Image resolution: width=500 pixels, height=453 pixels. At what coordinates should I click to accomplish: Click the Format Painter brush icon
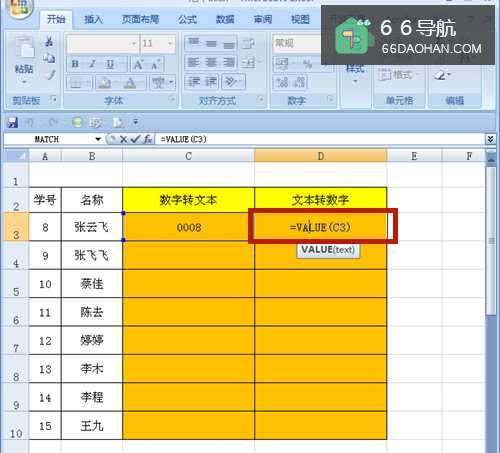point(50,75)
